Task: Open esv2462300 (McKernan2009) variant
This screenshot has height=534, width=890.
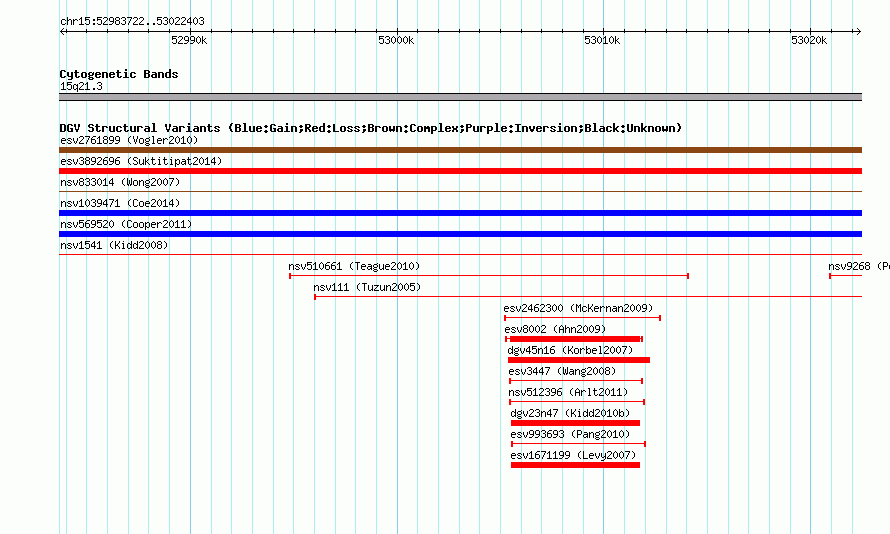Action: coord(578,308)
